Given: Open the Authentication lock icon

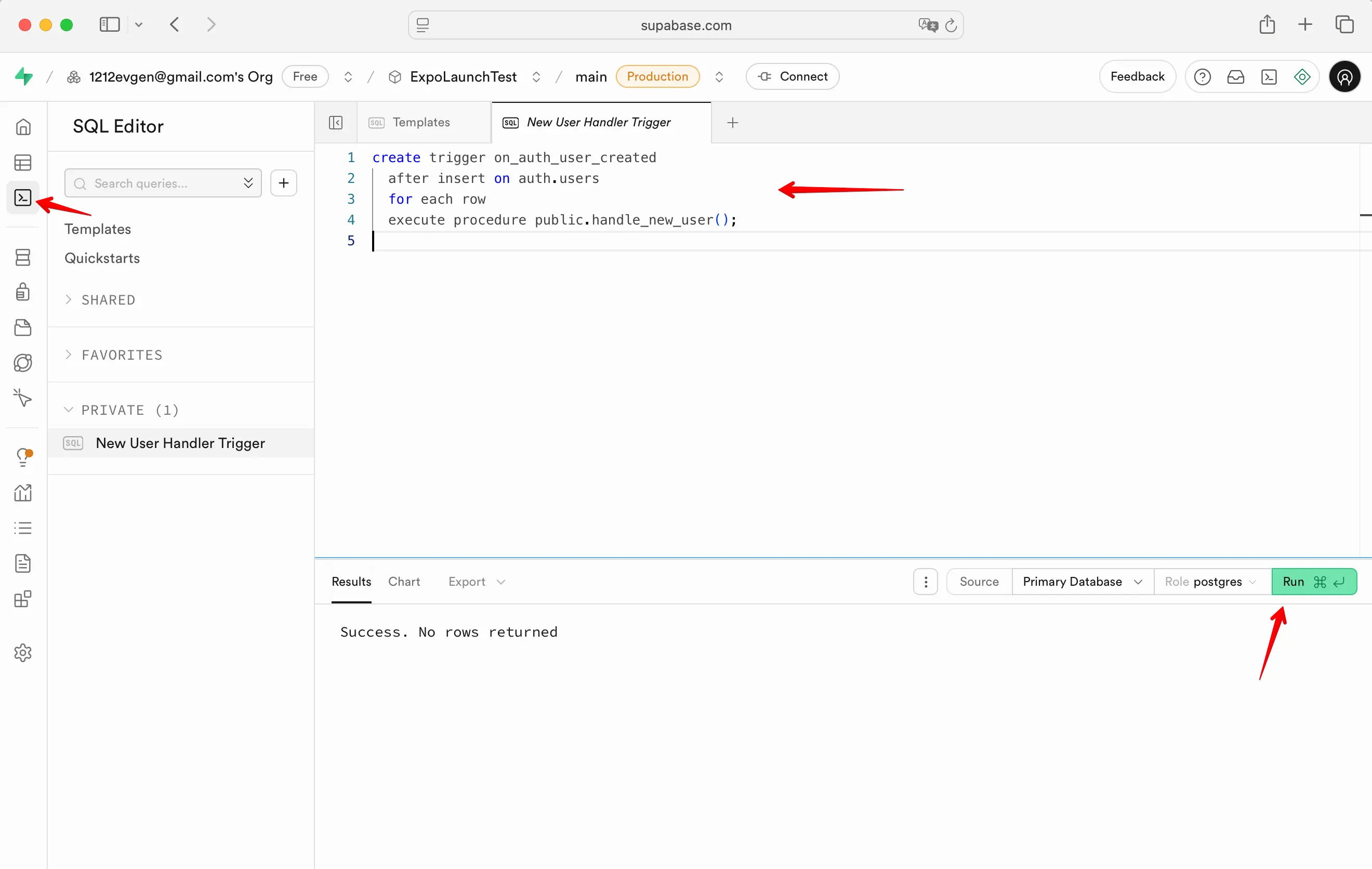Looking at the screenshot, I should [x=23, y=292].
